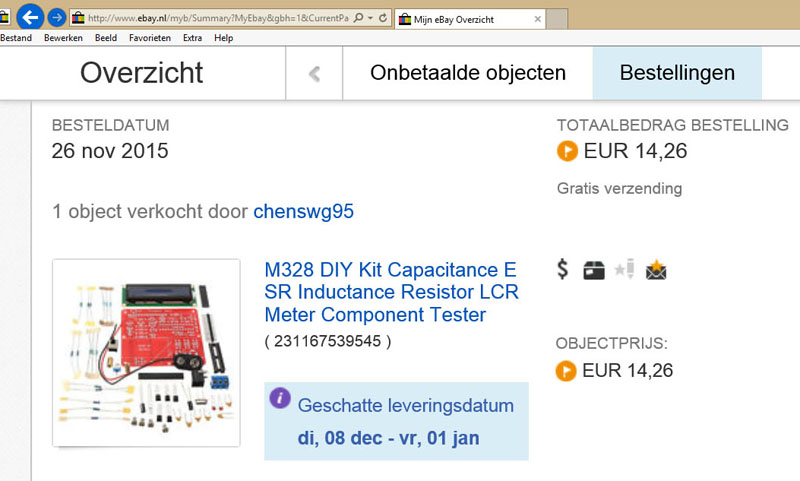Open seller chenswg95 profile link
The image size is (800, 481).
tap(303, 211)
